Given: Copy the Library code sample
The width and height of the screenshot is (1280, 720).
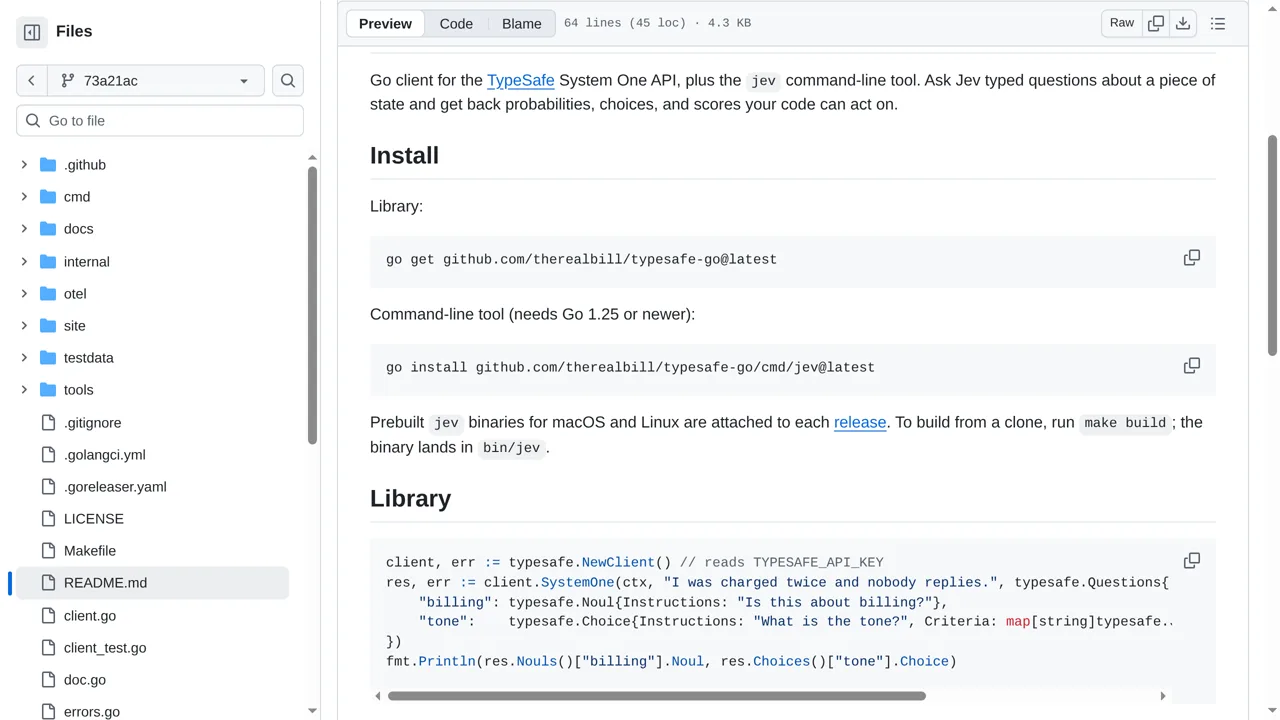Looking at the screenshot, I should point(1192,561).
